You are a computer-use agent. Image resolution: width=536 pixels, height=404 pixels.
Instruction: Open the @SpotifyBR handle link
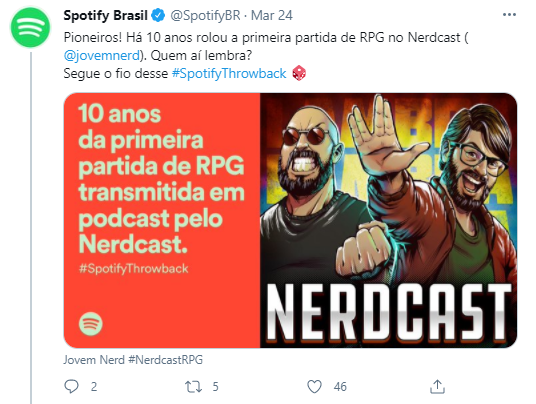click(x=205, y=15)
